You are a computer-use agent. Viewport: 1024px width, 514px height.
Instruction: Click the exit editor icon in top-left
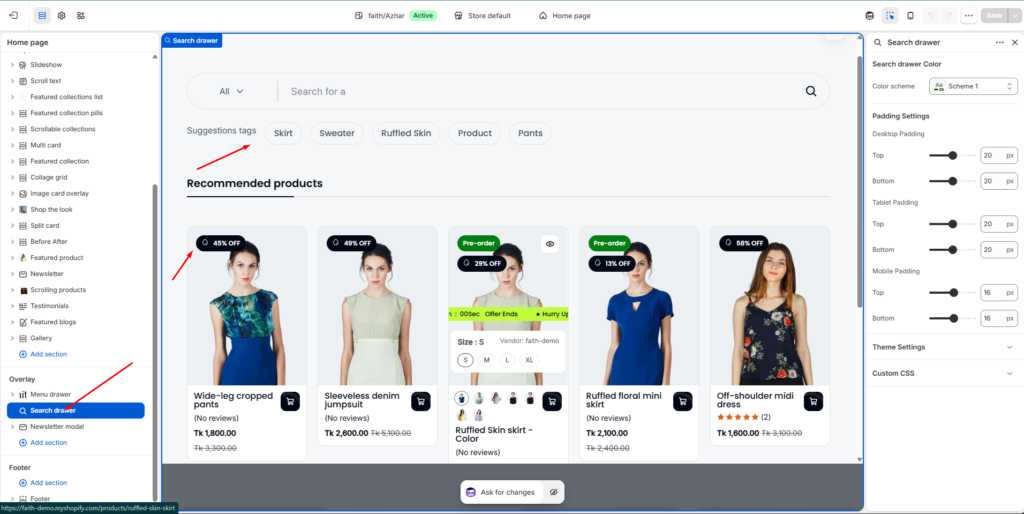point(14,15)
